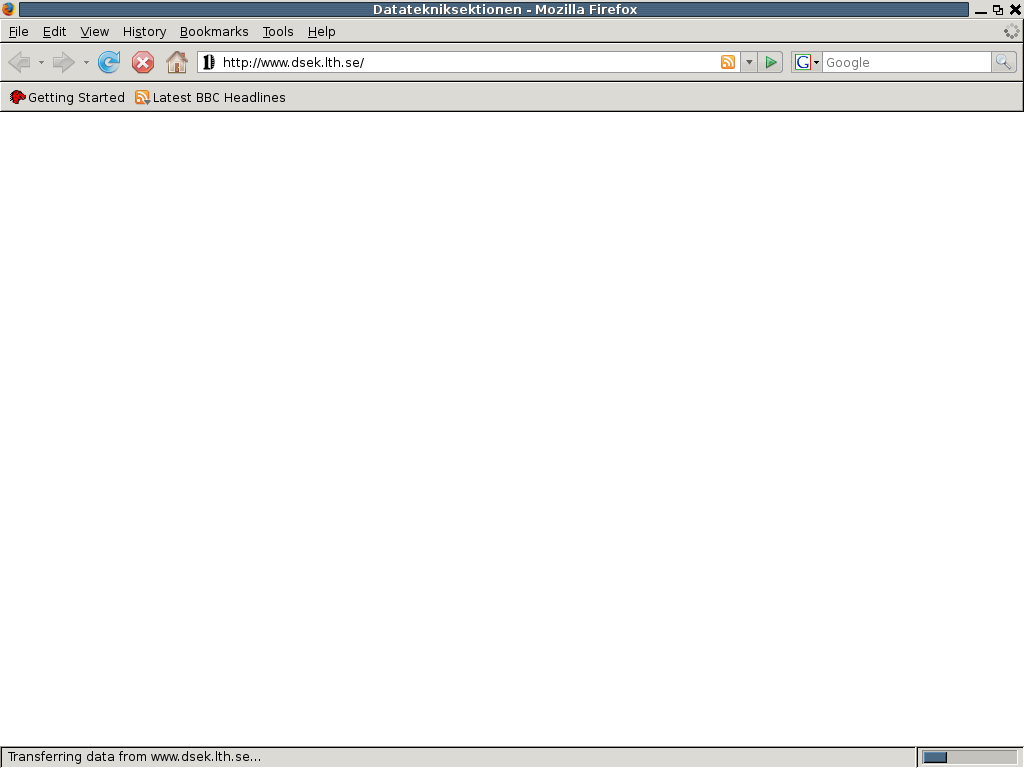Viewport: 1024px width, 768px height.
Task: Open the Google search engine selector
Action: (x=807, y=63)
